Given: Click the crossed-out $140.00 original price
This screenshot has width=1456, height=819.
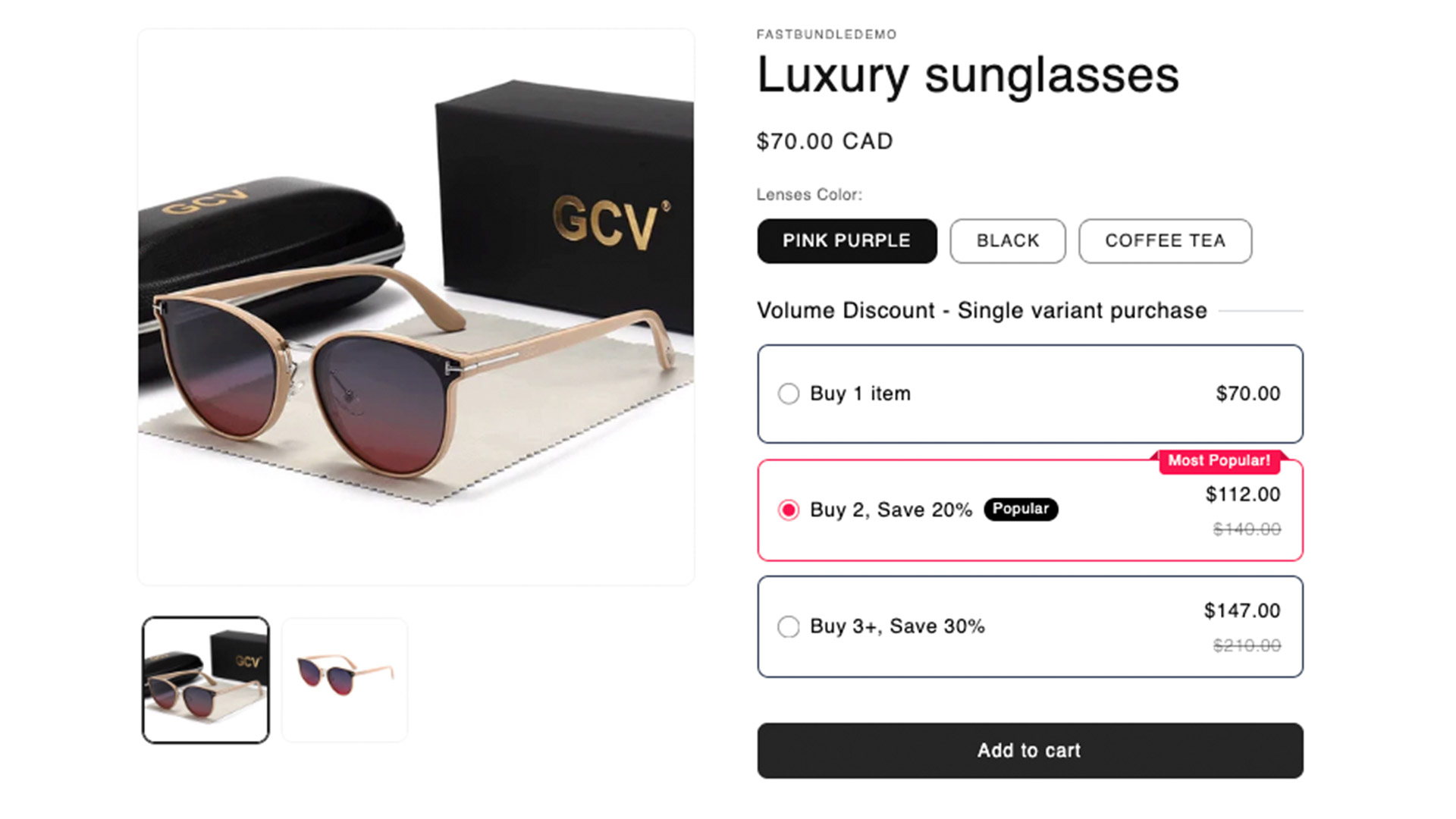Looking at the screenshot, I should point(1246,529).
